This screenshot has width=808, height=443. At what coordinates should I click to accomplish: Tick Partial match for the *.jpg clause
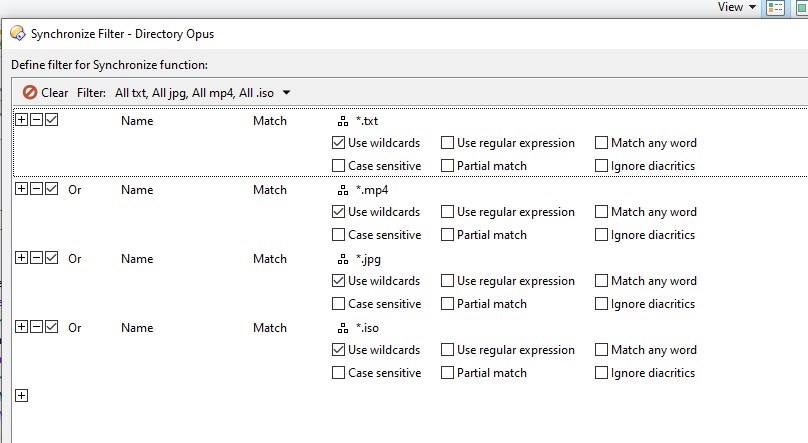point(448,304)
